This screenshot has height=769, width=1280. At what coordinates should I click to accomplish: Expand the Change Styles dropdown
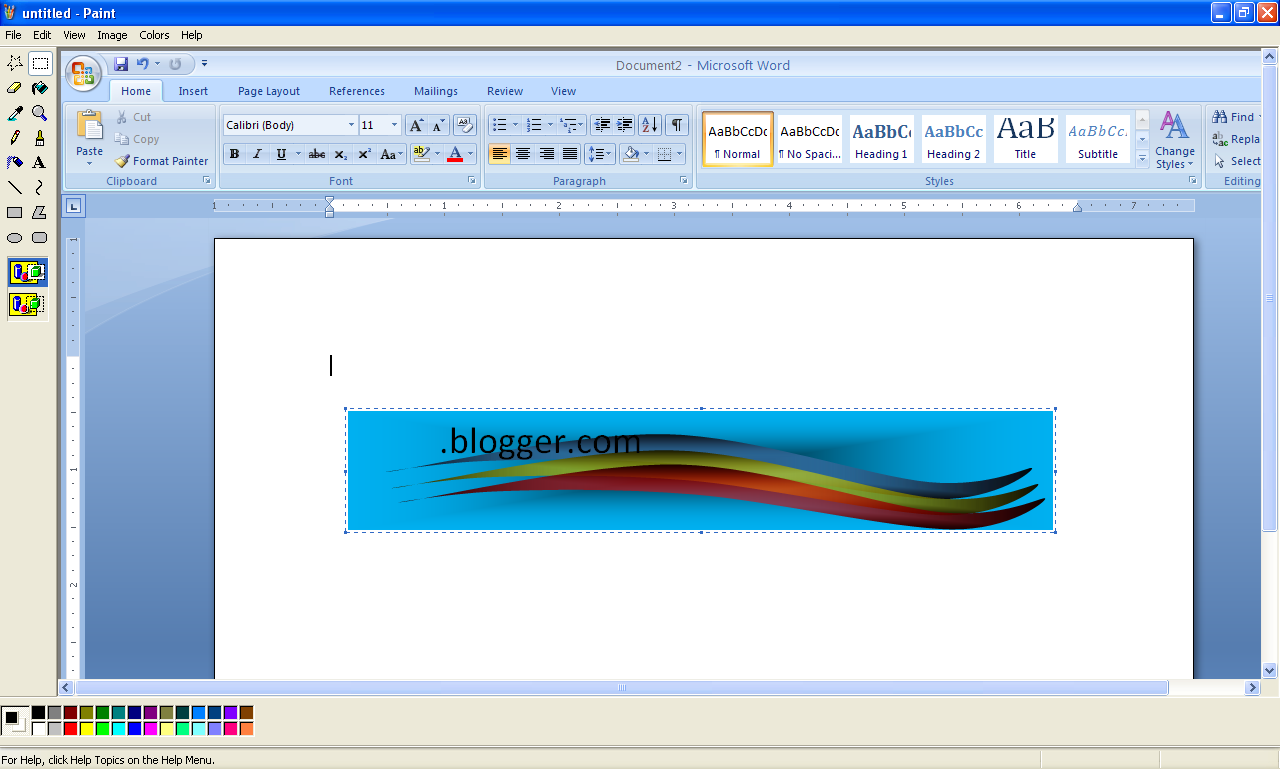point(1175,140)
